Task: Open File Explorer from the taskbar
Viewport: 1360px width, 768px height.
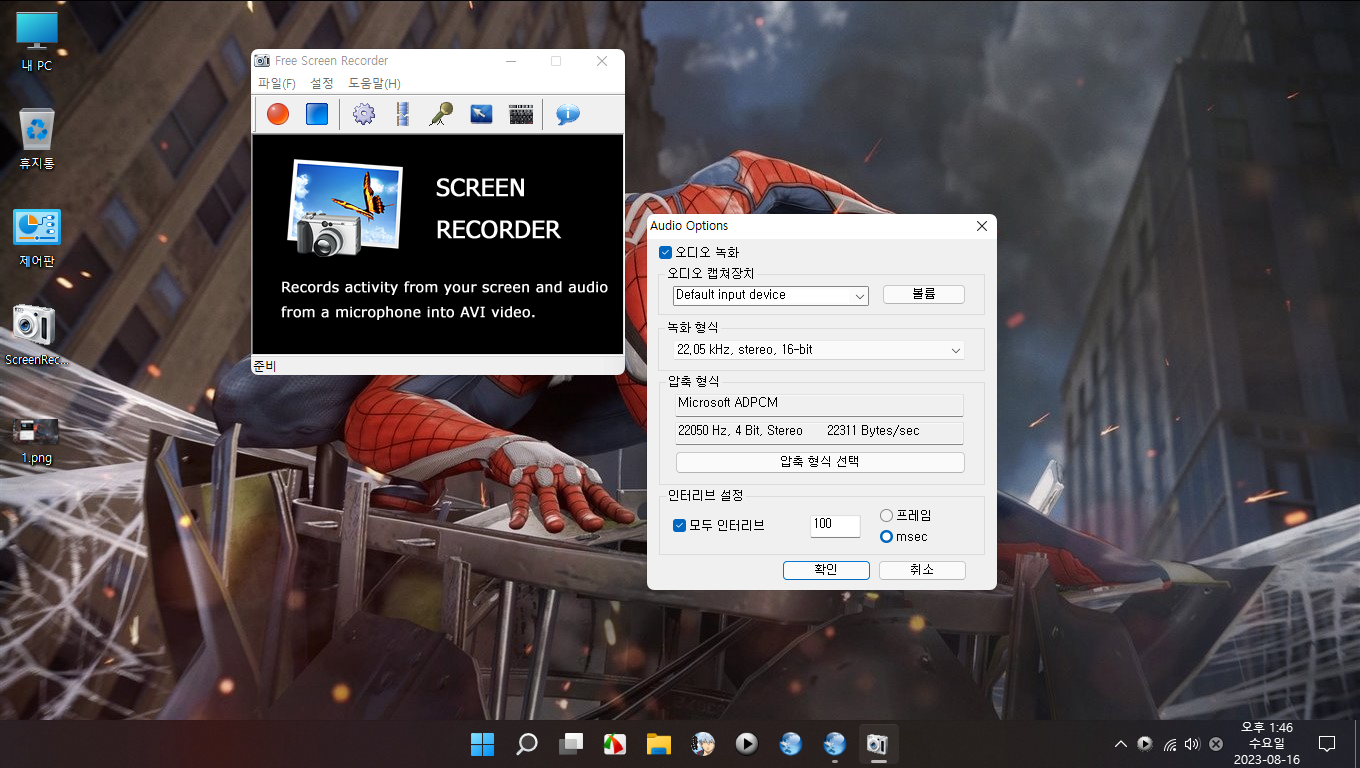Action: (658, 744)
